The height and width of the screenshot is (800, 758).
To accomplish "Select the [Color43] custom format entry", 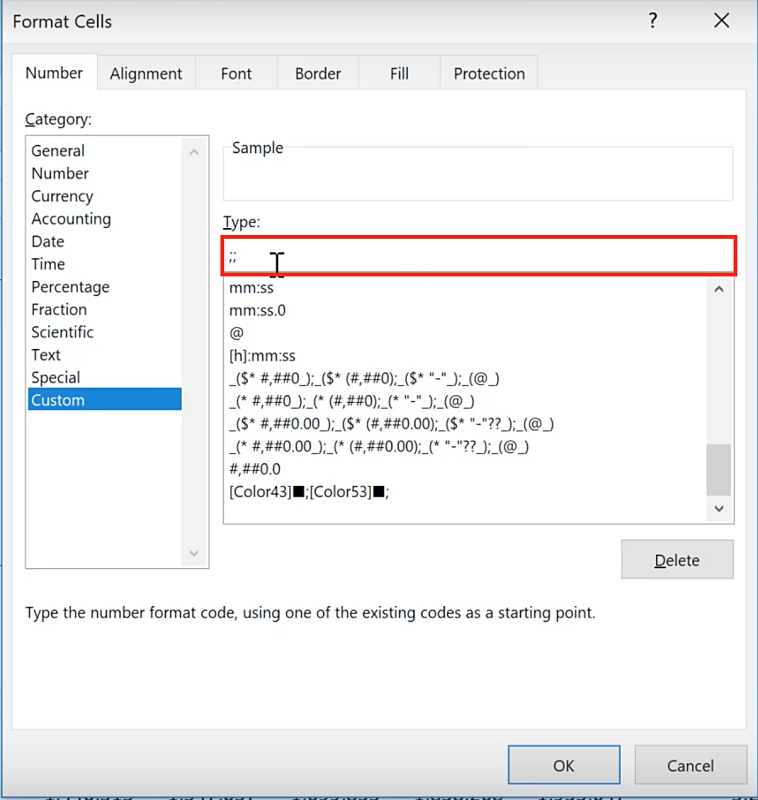I will coord(308,492).
